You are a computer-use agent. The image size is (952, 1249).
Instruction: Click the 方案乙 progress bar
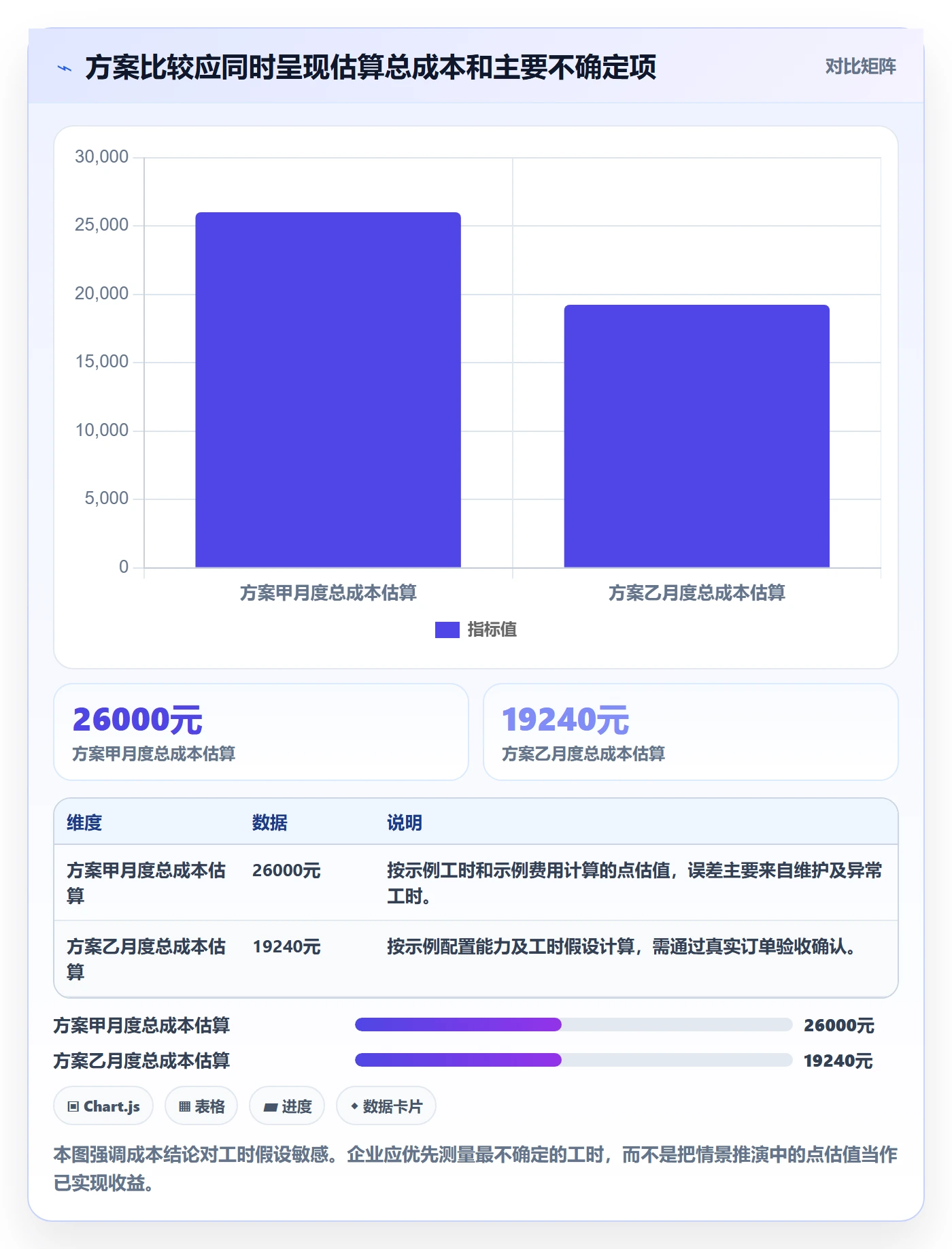(573, 1060)
